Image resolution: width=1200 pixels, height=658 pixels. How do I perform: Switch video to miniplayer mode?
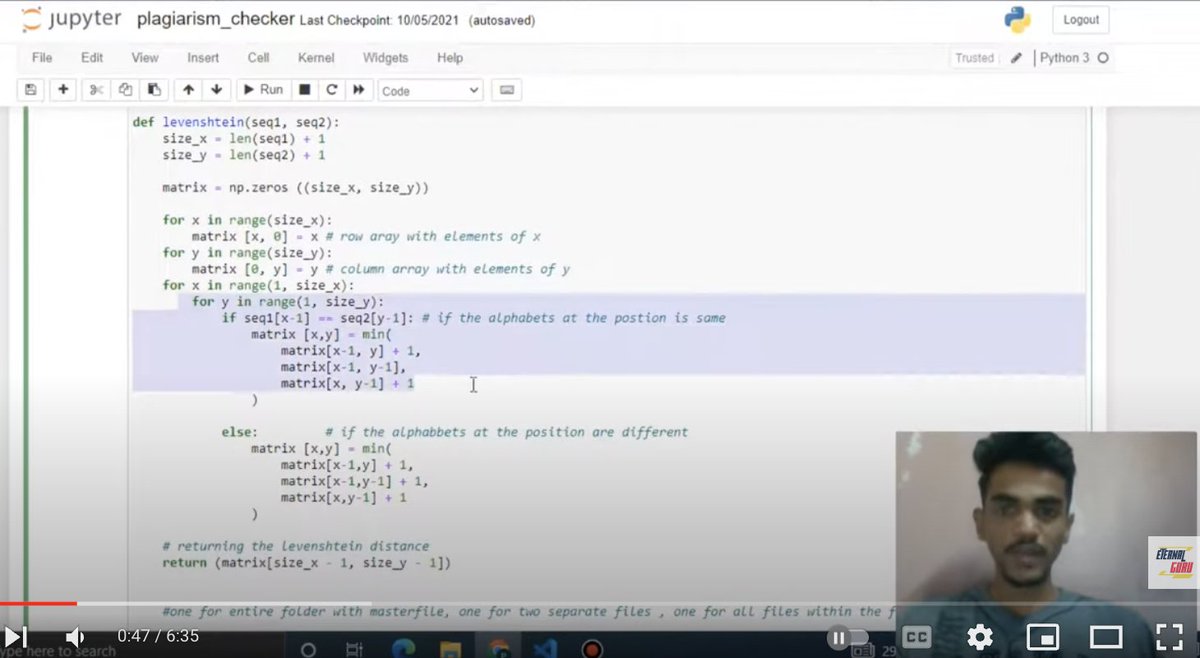pyautogui.click(x=1042, y=637)
